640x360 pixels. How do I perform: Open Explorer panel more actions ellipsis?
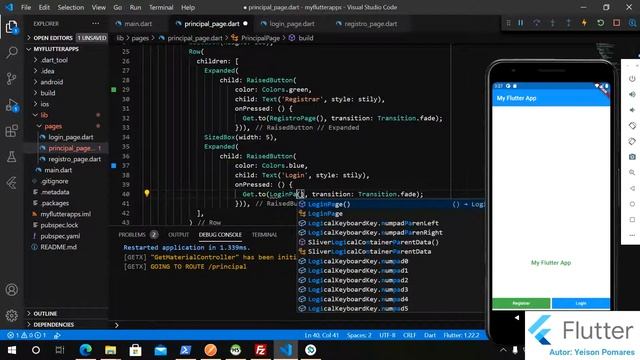(x=96, y=24)
